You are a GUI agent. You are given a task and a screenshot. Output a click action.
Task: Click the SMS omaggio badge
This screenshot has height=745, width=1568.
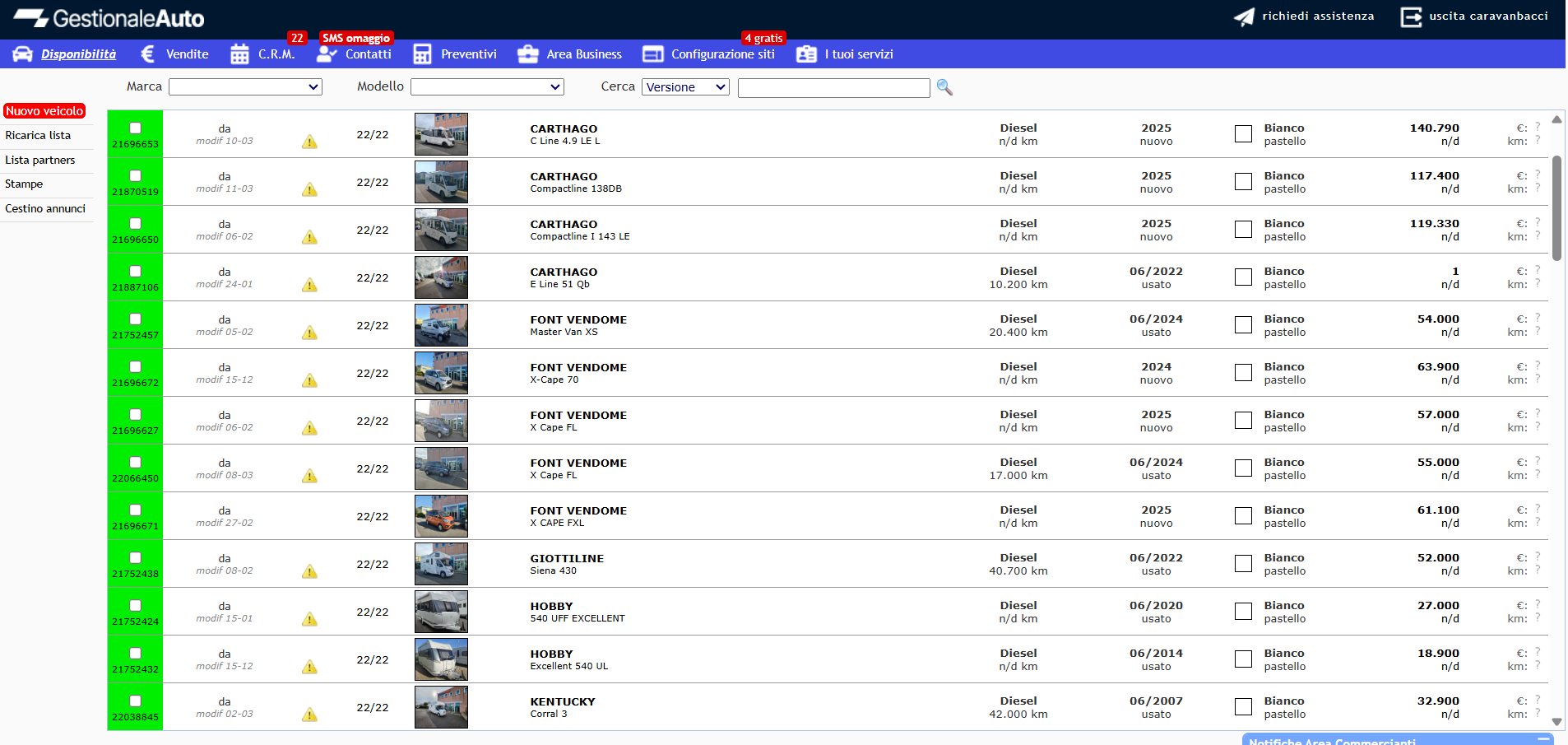356,38
